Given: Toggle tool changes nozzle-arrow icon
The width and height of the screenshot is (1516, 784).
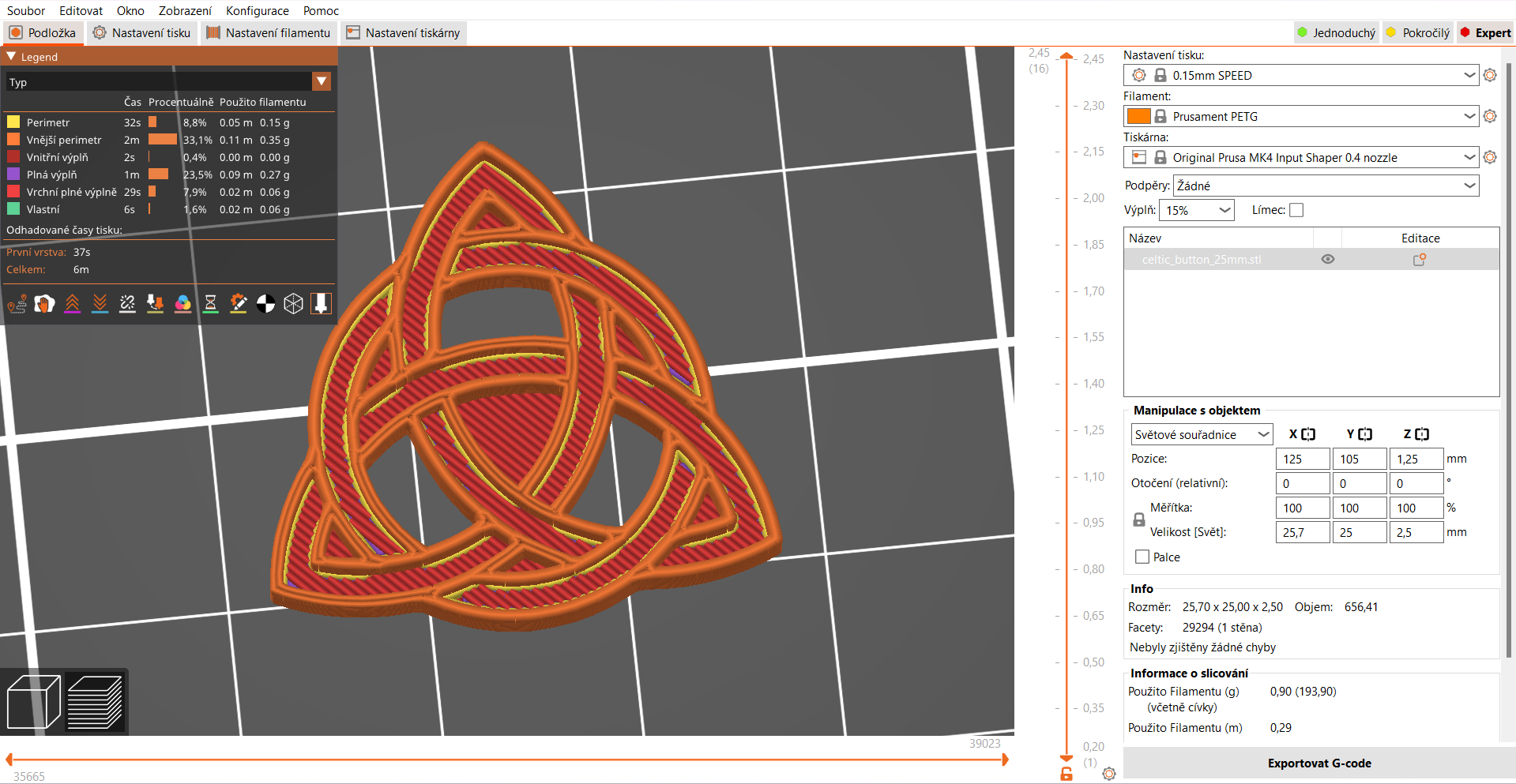Looking at the screenshot, I should [x=156, y=304].
